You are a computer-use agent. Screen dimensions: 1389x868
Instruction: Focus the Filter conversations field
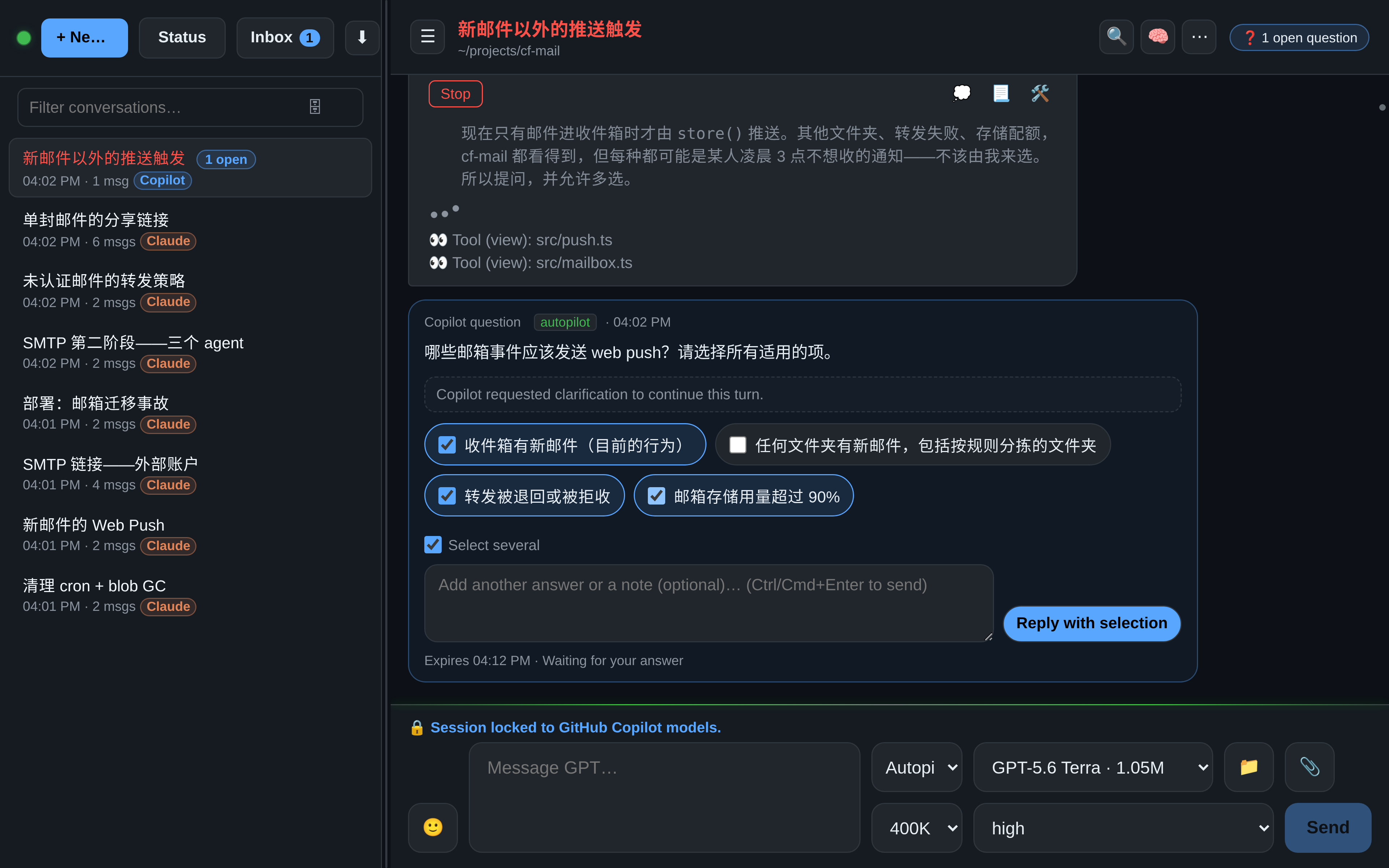[x=190, y=107]
